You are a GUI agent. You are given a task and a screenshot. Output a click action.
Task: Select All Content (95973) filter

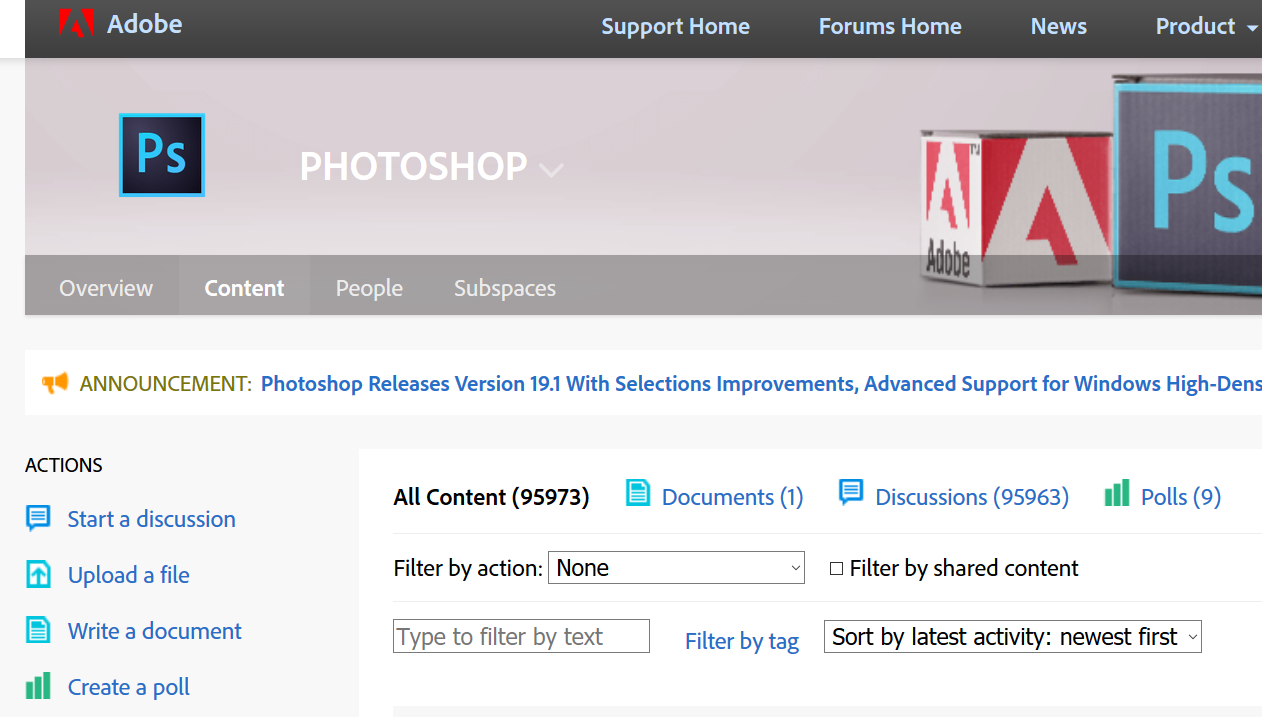[x=492, y=497]
